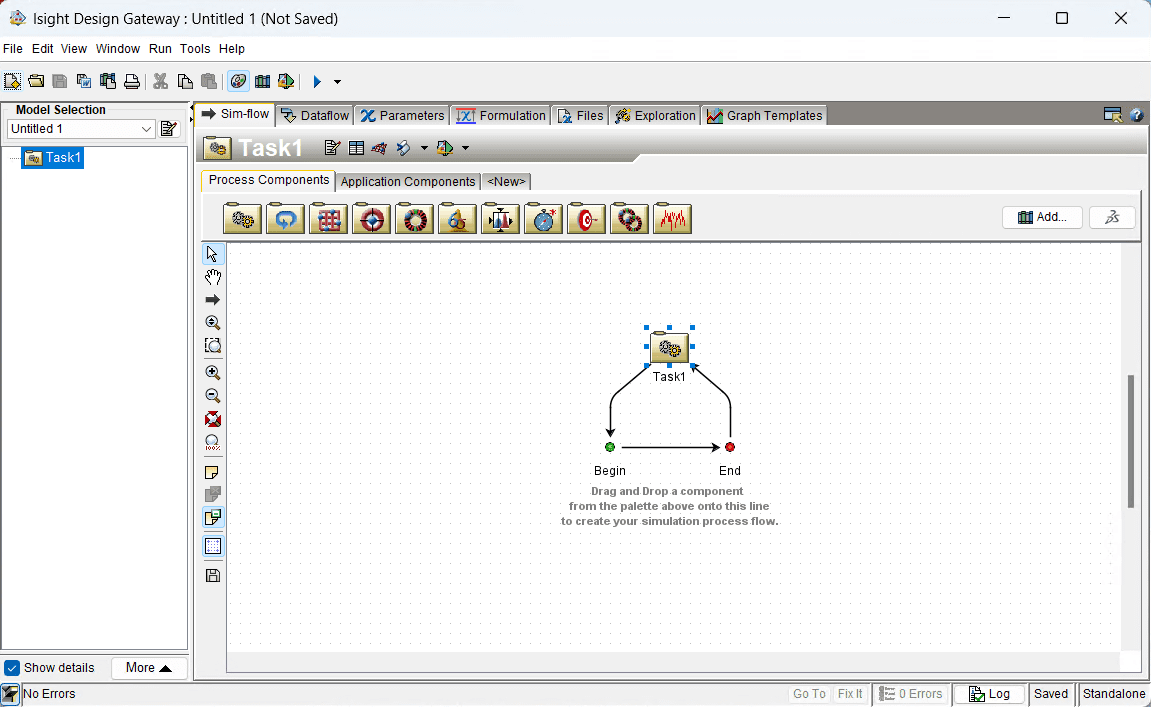This screenshot has height=707, width=1151.
Task: Click the yellow Add Note icon
Action: pos(213,472)
